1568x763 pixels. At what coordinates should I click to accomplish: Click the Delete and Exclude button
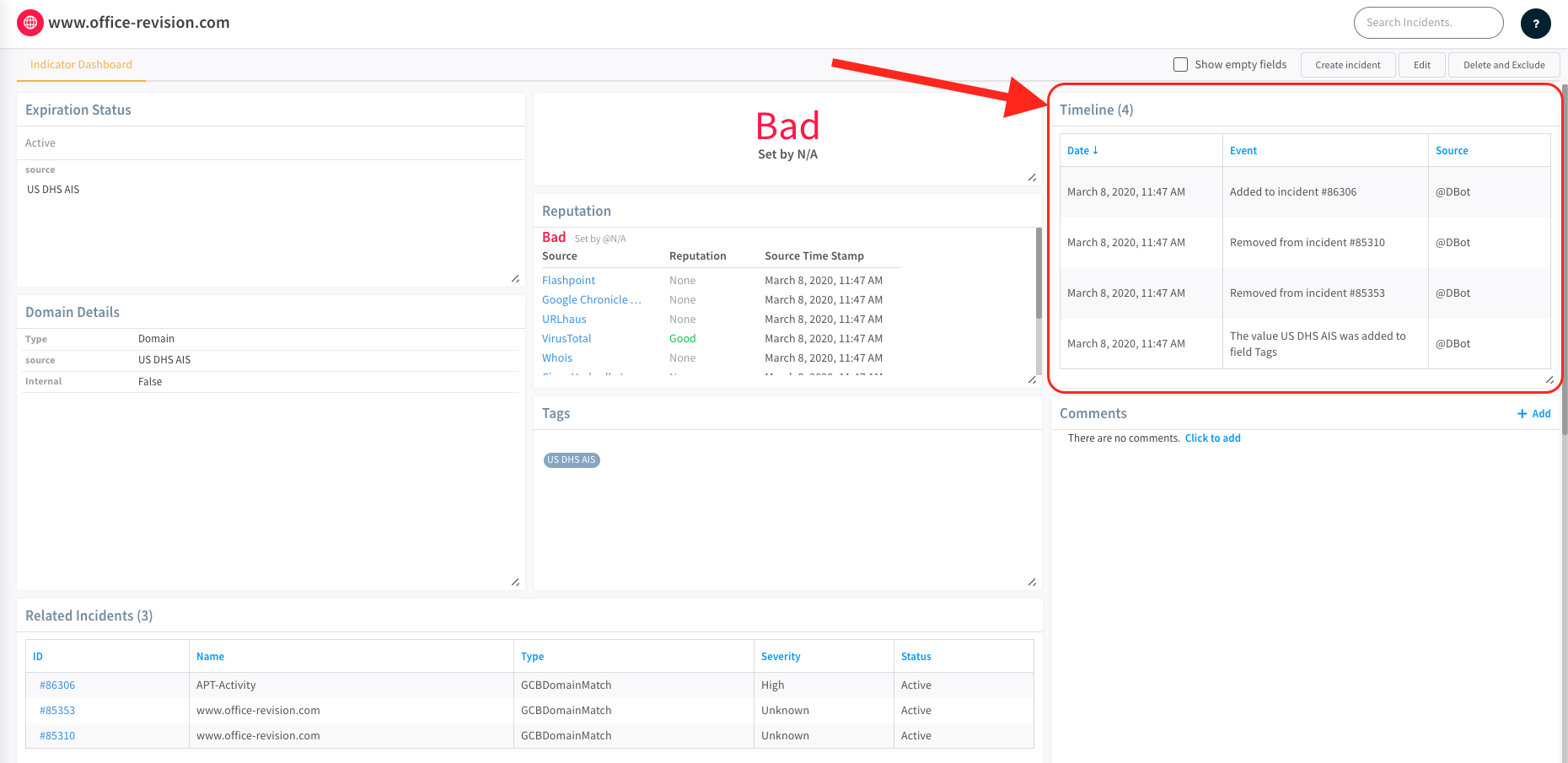pos(1503,65)
